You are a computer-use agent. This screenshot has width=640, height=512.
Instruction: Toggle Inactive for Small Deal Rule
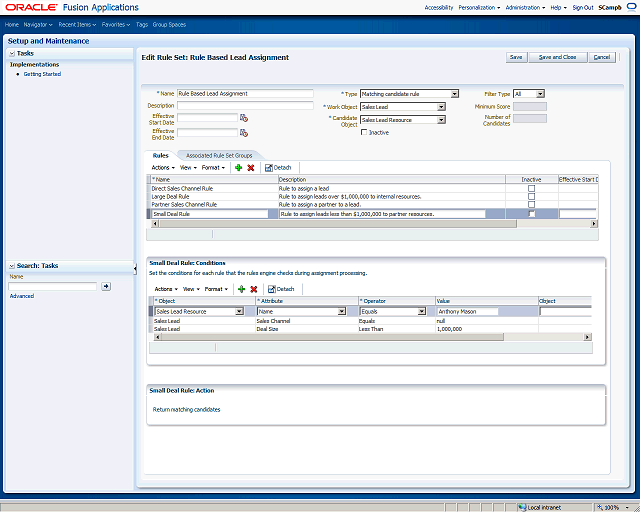[531, 214]
